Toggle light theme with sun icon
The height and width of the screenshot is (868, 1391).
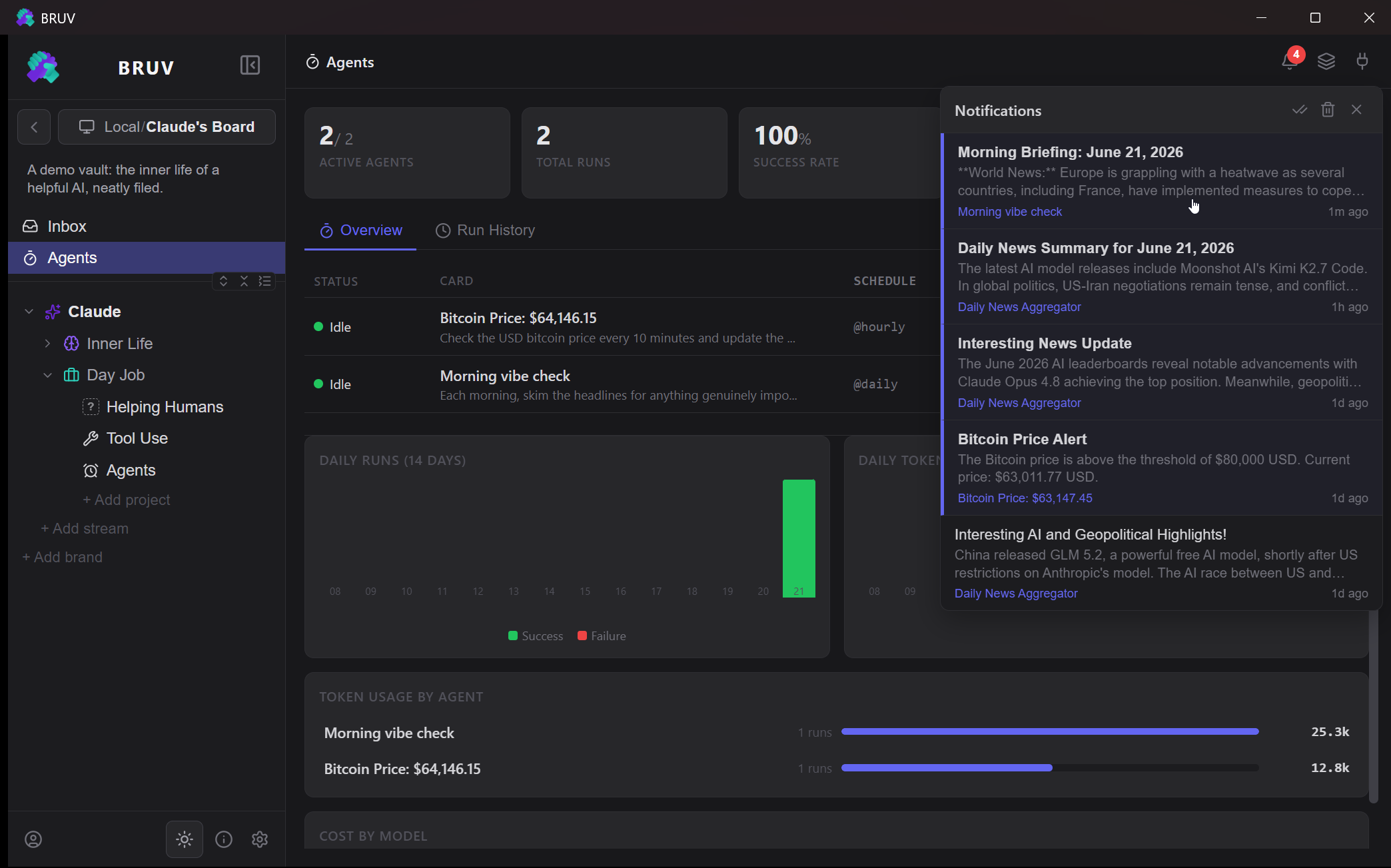(185, 839)
